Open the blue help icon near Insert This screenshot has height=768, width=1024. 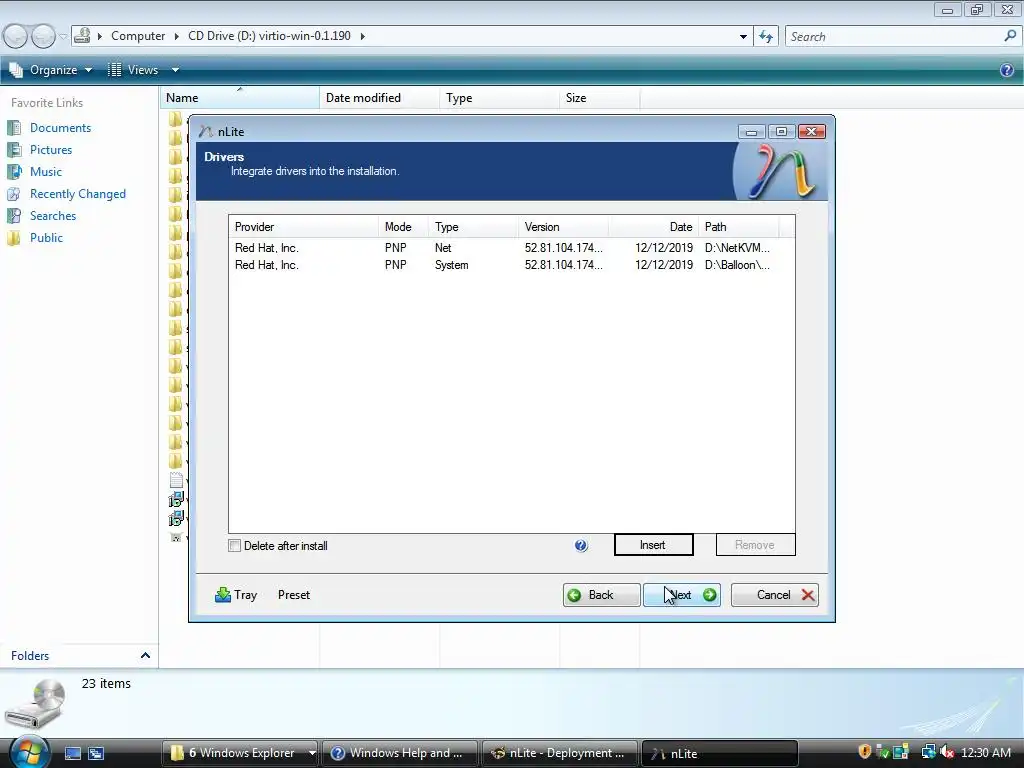pyautogui.click(x=581, y=546)
